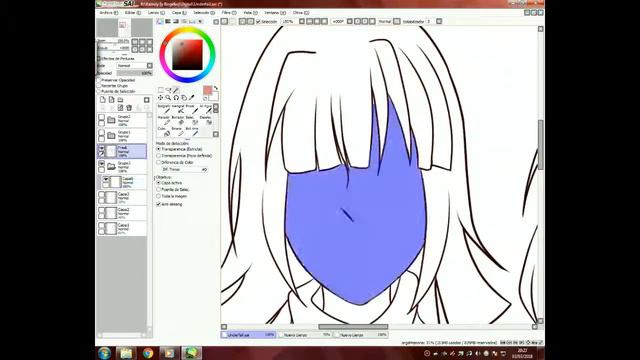The width and height of the screenshot is (640, 360).
Task: Show the HSV sliders panel icon
Action: pyautogui.click(x=176, y=21)
